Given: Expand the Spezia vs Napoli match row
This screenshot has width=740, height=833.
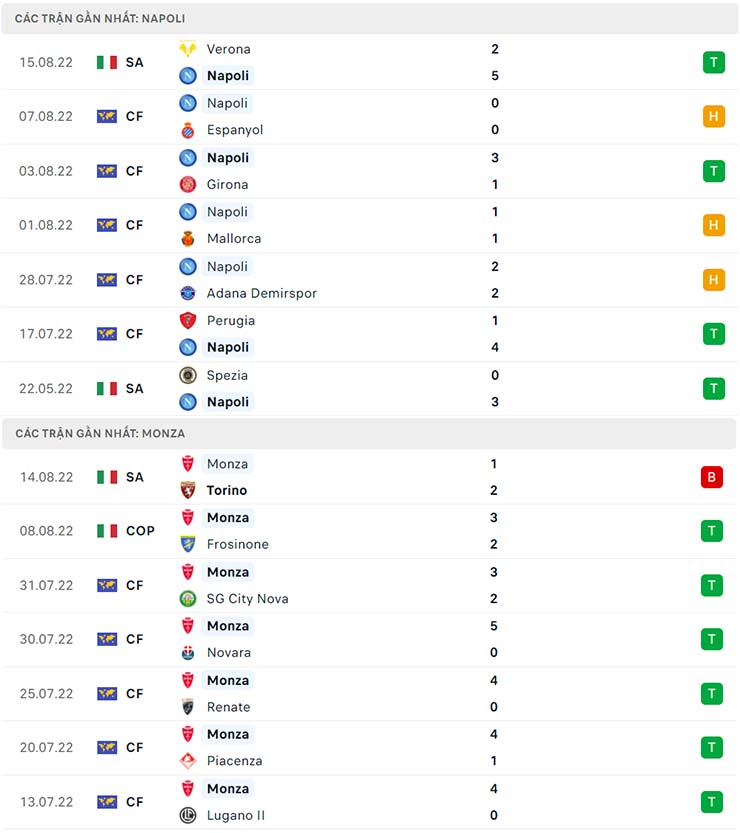Looking at the screenshot, I should point(370,388).
